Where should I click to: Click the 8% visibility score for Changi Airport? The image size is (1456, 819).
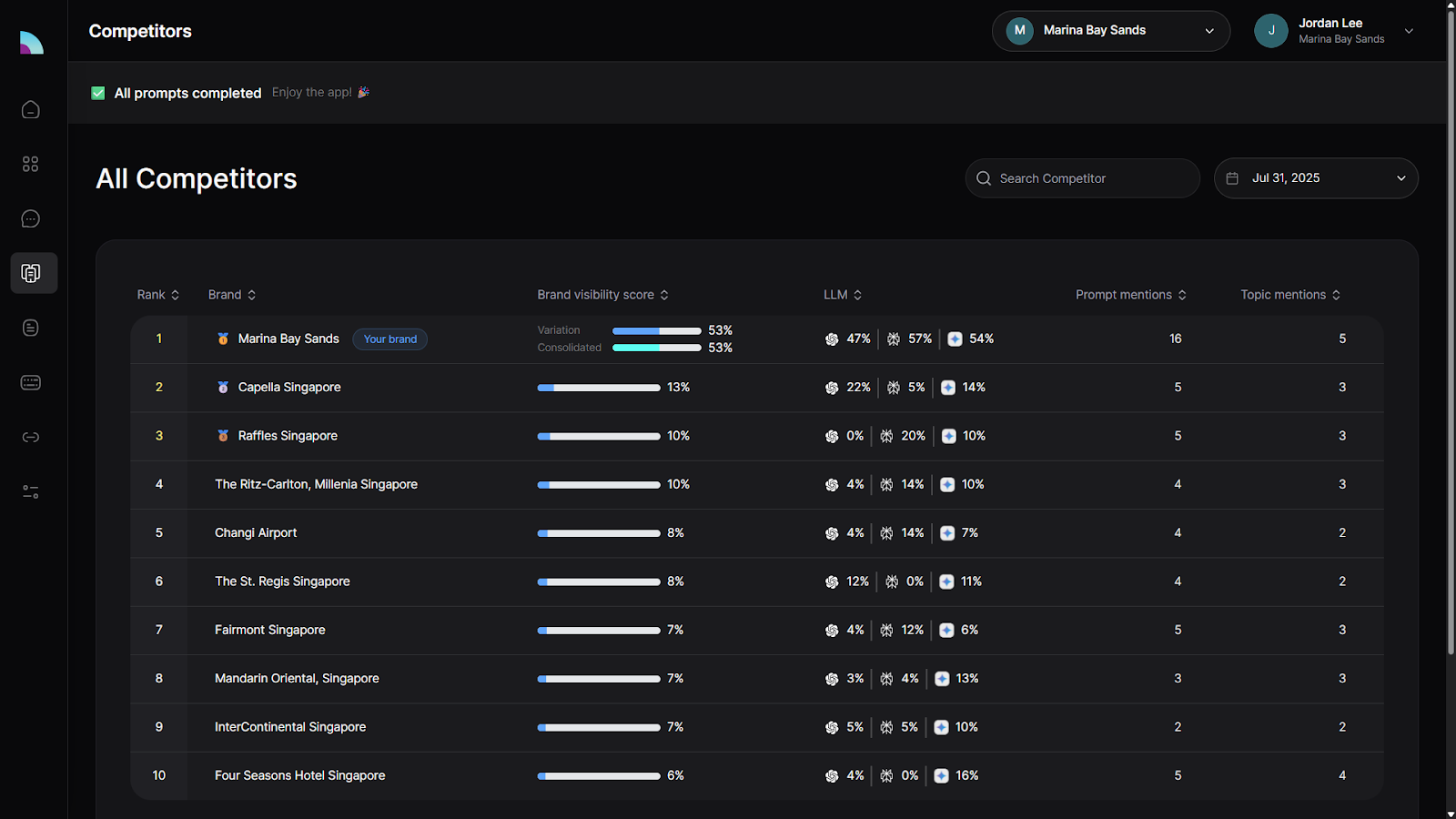[675, 533]
